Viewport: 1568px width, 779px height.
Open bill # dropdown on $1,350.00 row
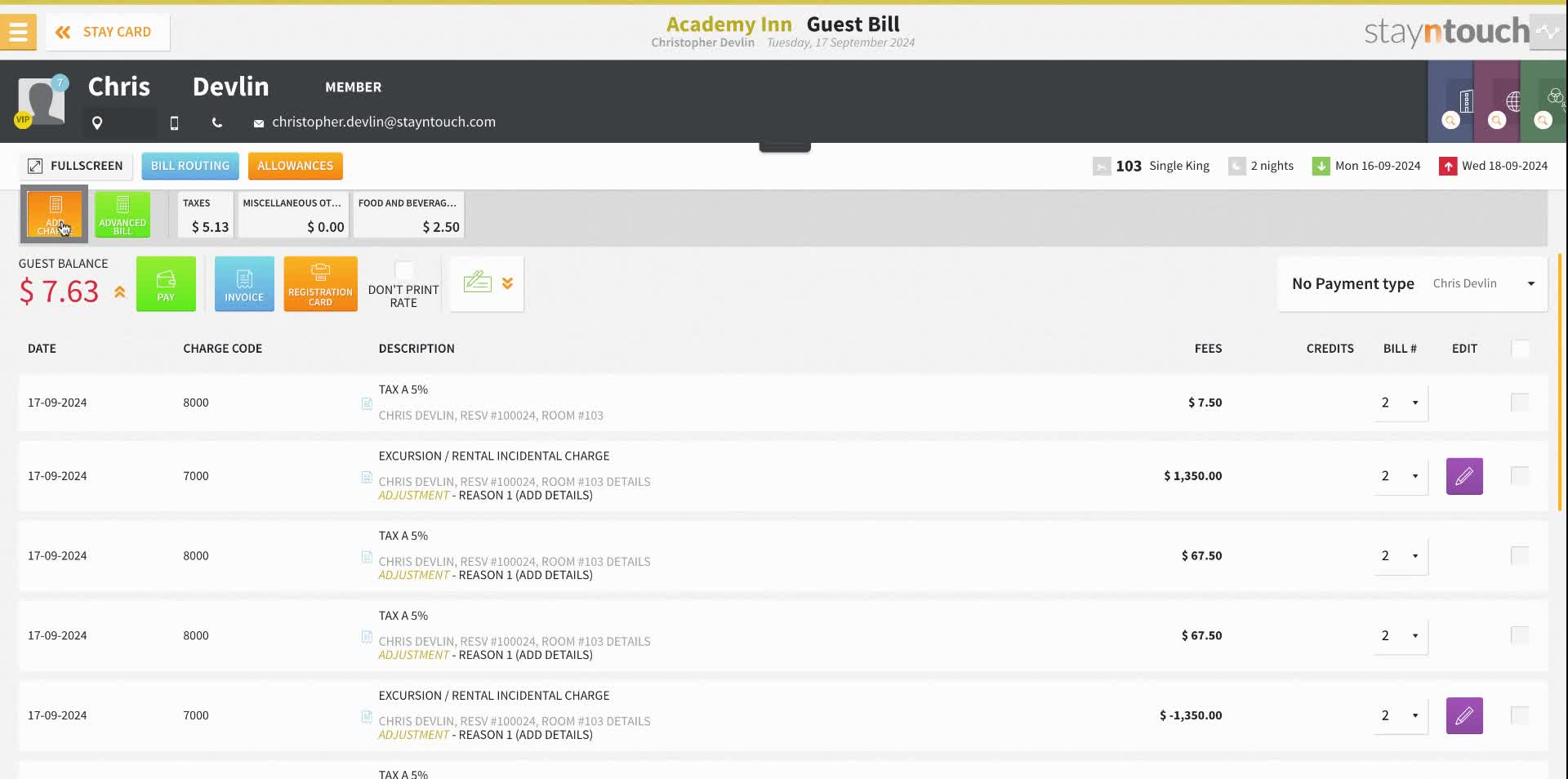(x=1401, y=476)
